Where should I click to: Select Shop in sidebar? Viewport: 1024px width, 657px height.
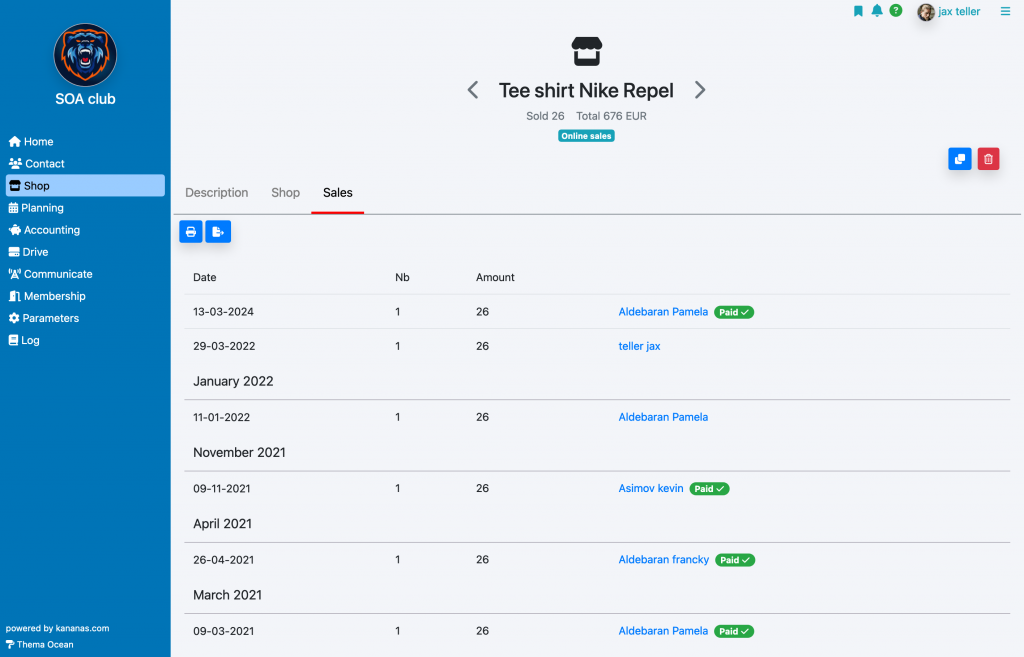[x=85, y=185]
